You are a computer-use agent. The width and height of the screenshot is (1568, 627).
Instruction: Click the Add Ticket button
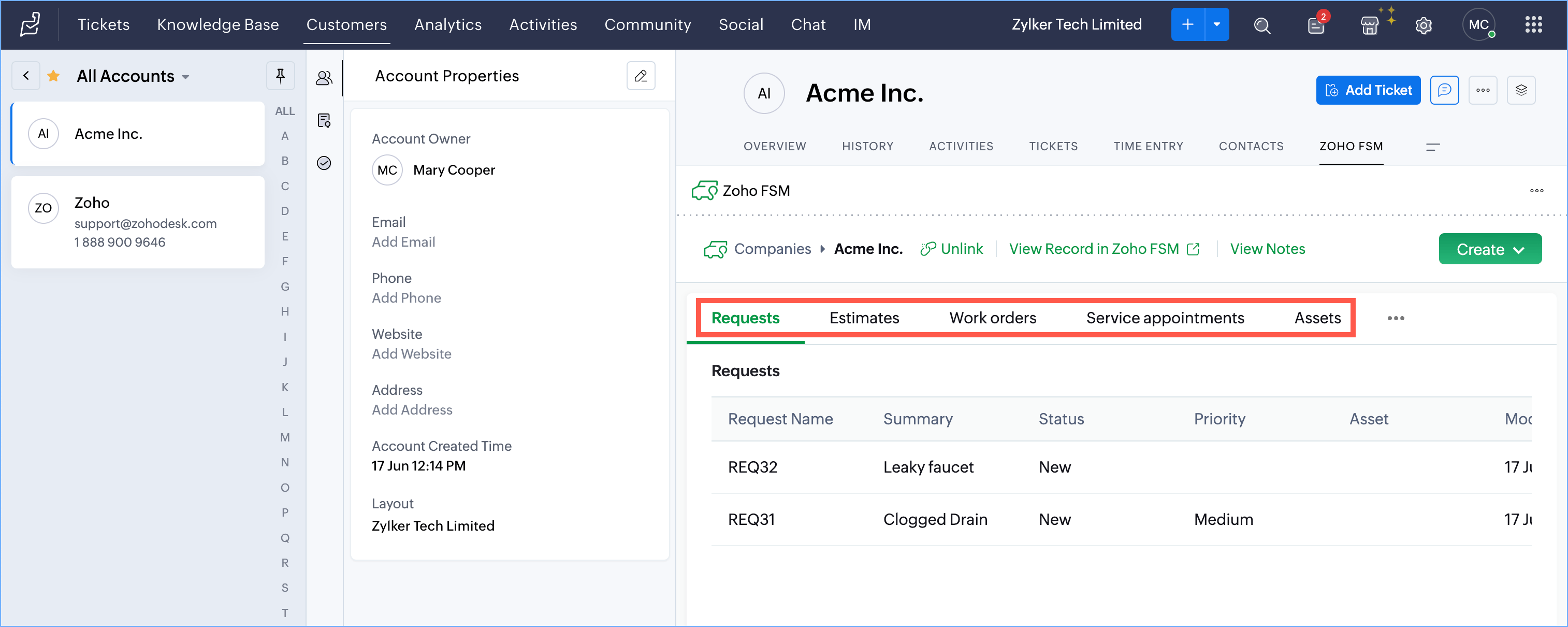[x=1368, y=90]
